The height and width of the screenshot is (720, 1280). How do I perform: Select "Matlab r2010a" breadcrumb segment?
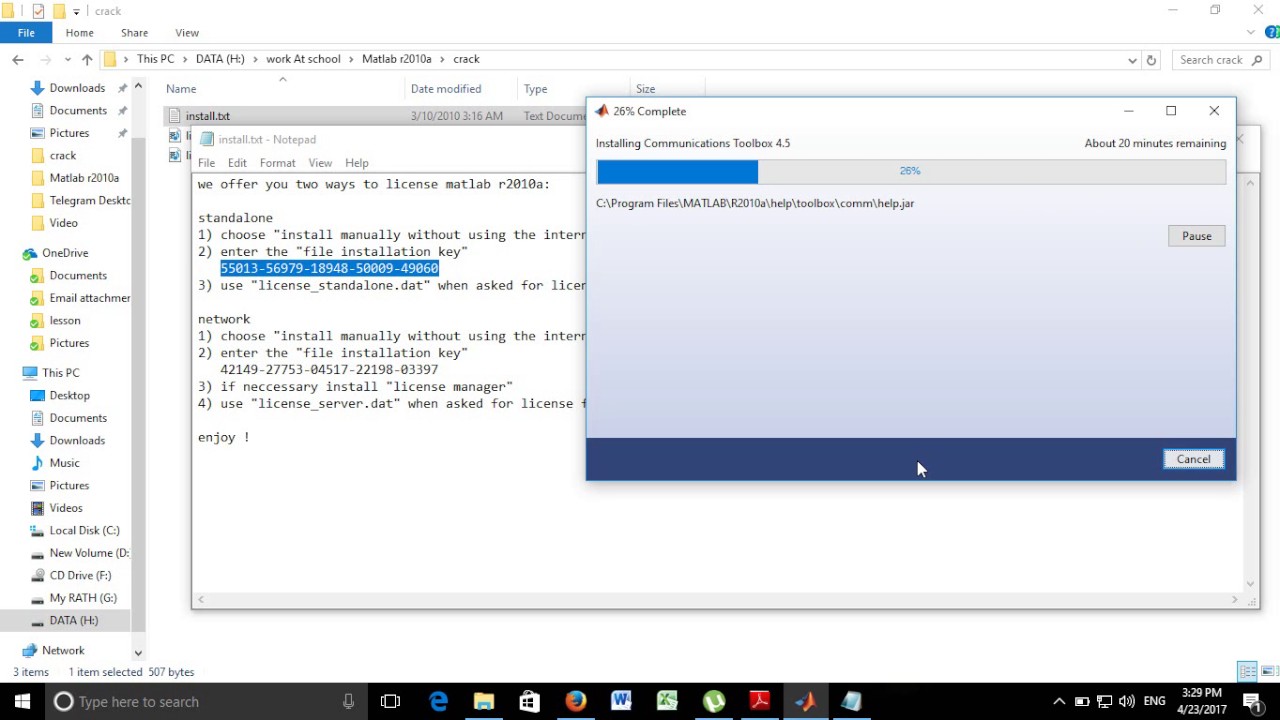click(x=396, y=59)
